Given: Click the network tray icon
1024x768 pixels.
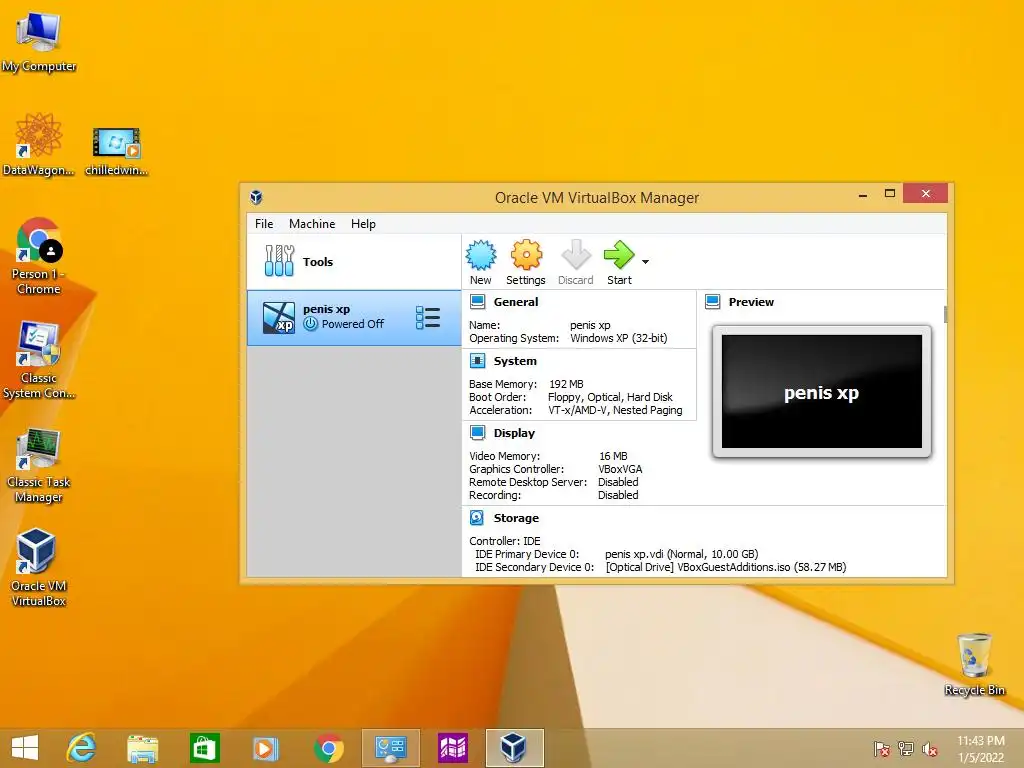Looking at the screenshot, I should point(906,749).
